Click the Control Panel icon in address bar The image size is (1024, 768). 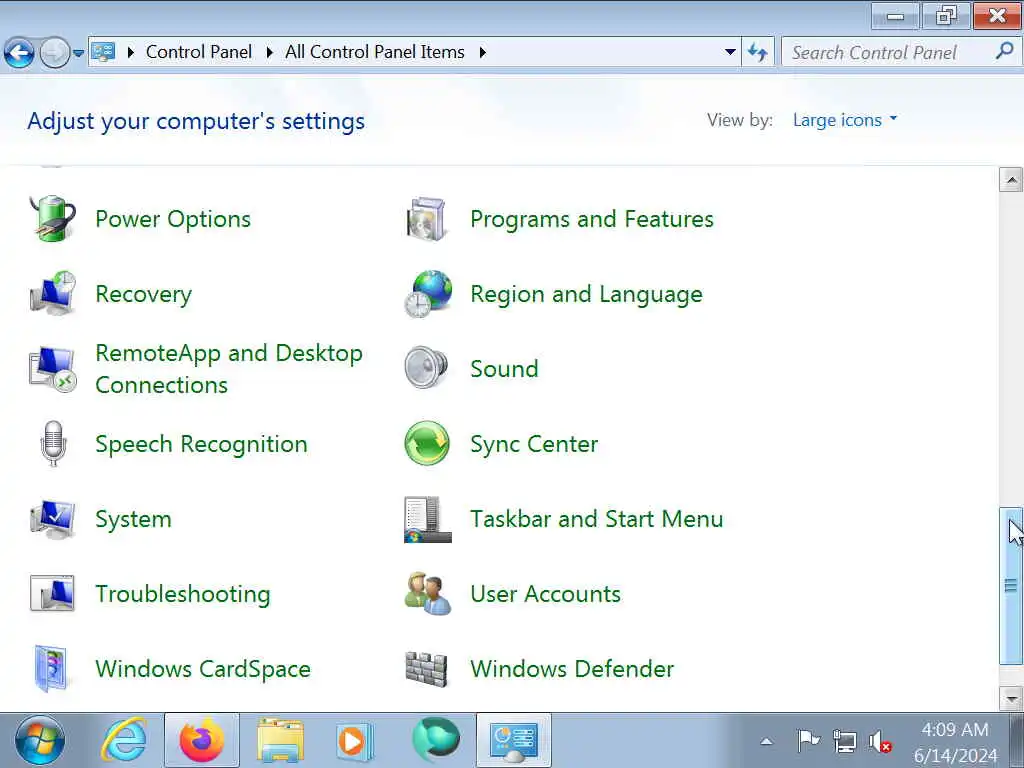tap(103, 52)
